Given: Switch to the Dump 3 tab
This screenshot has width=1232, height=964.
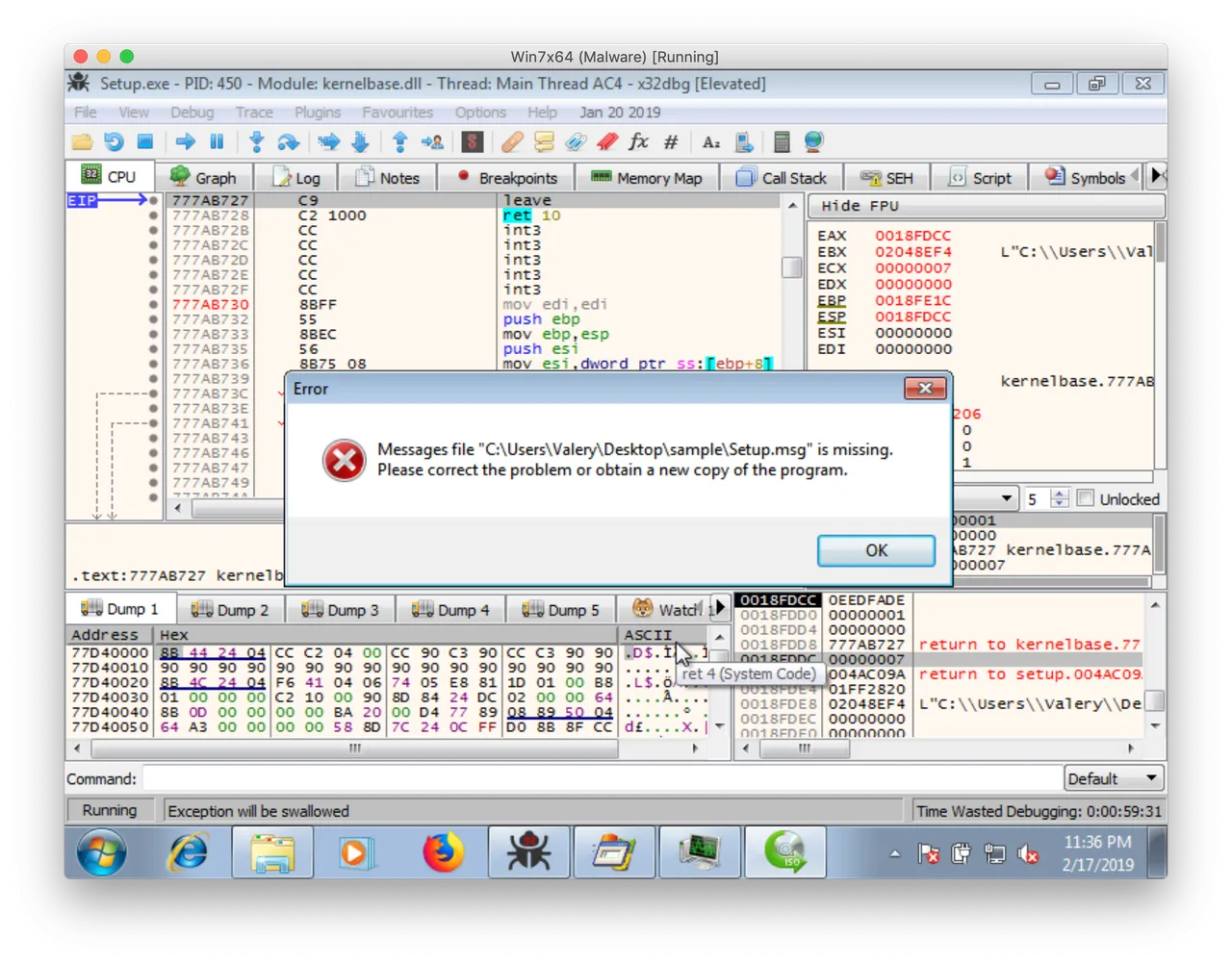Looking at the screenshot, I should pyautogui.click(x=341, y=609).
